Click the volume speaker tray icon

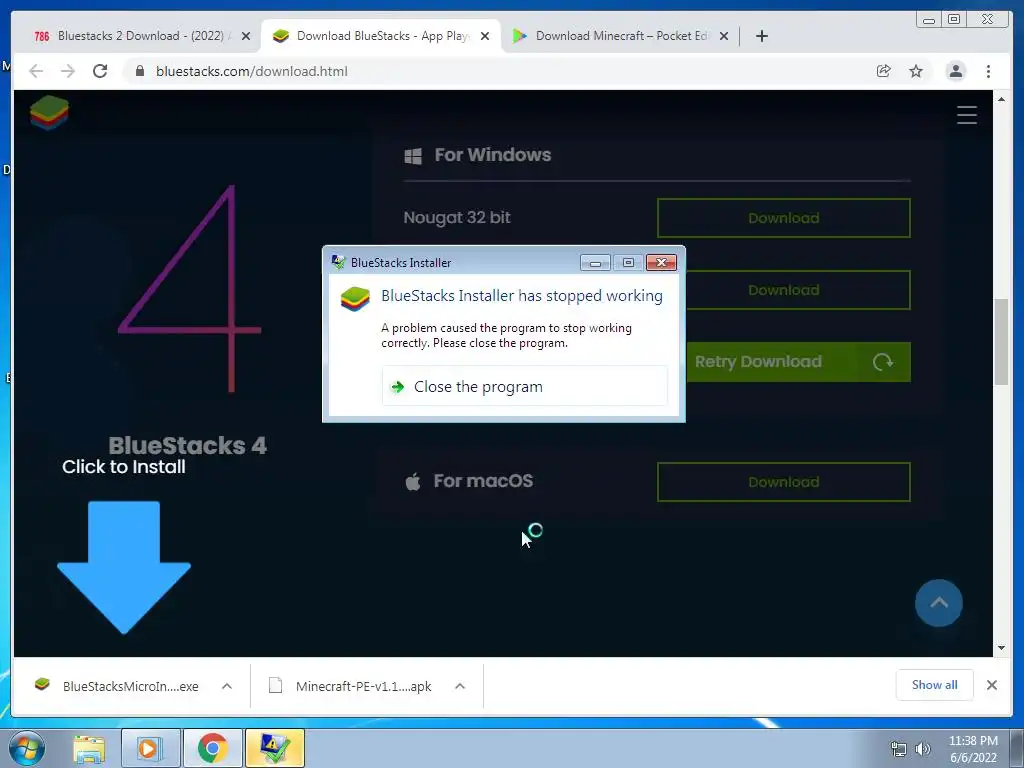pyautogui.click(x=923, y=749)
